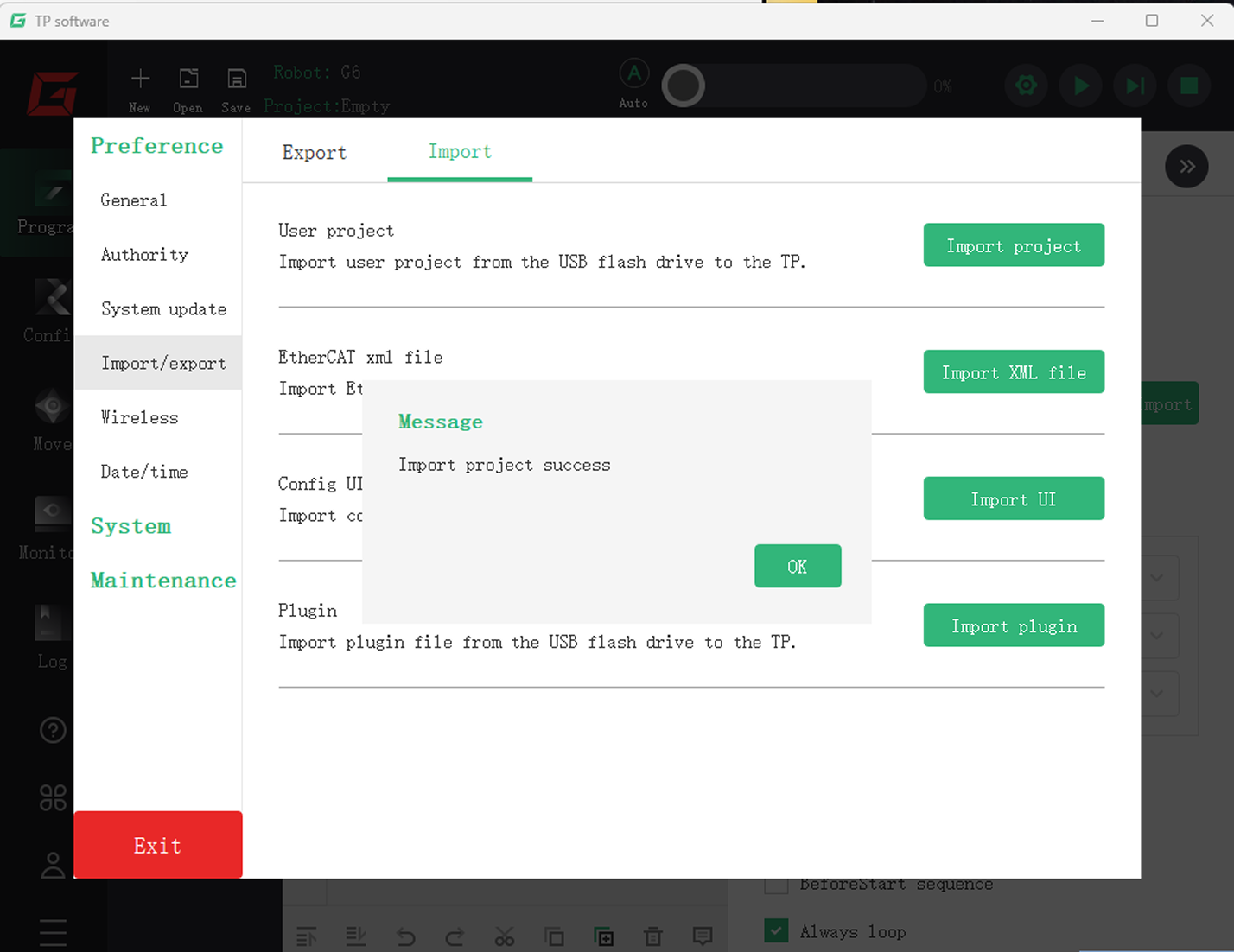Click the Delete trash icon in bottom toolbar
1234x952 pixels.
(653, 936)
